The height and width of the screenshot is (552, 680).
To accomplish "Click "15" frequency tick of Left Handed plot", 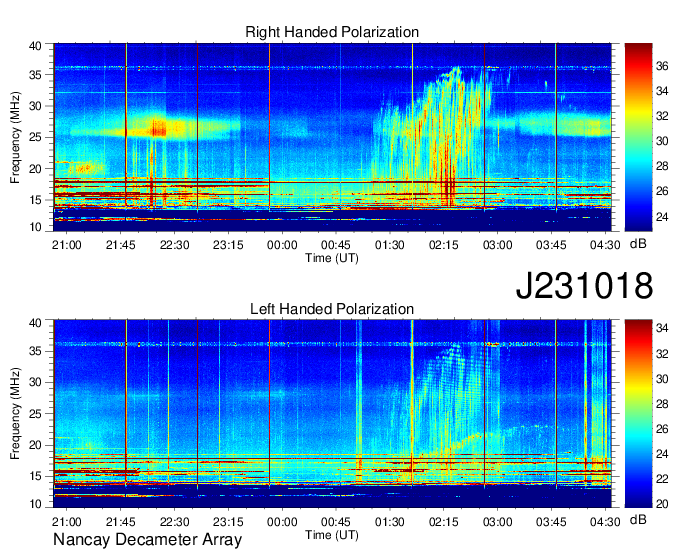I will tap(36, 477).
